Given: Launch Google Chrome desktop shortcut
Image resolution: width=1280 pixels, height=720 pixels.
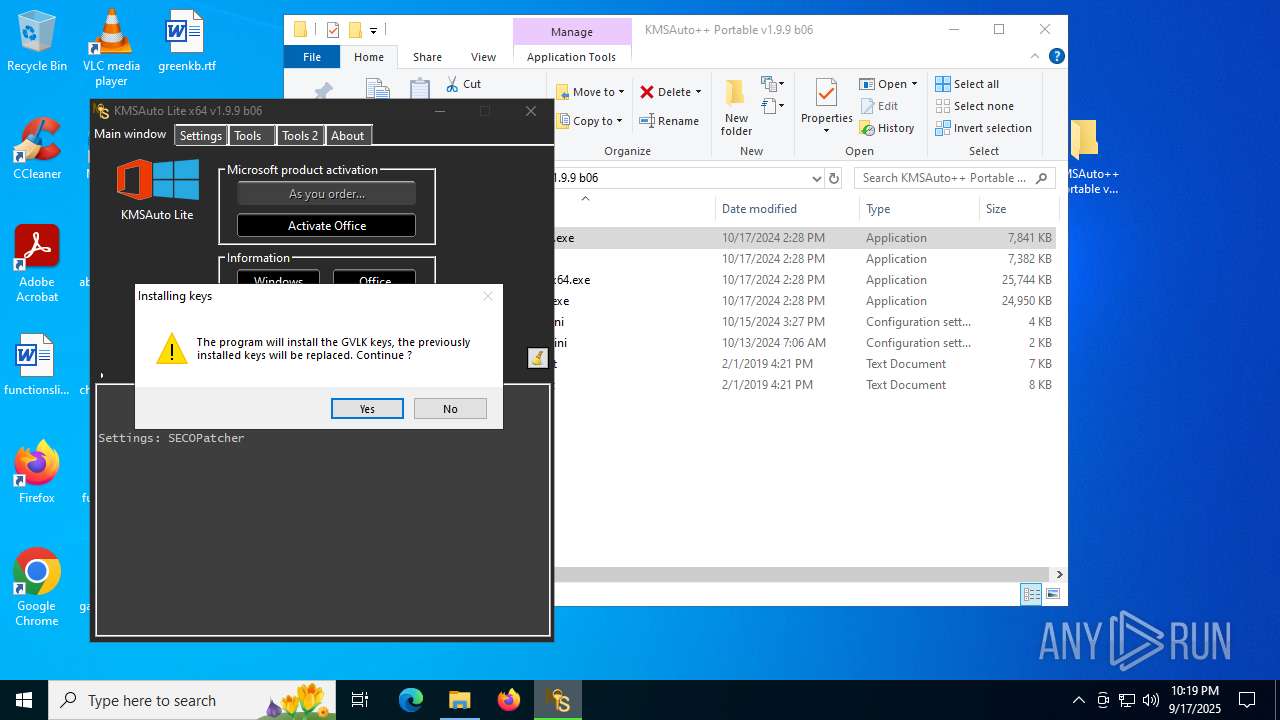Looking at the screenshot, I should point(37,587).
